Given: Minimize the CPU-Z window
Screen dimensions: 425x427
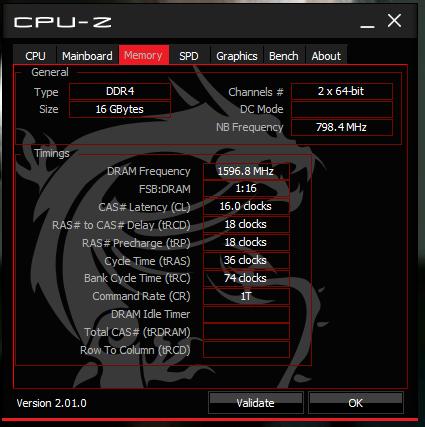Looking at the screenshot, I should coord(367,23).
